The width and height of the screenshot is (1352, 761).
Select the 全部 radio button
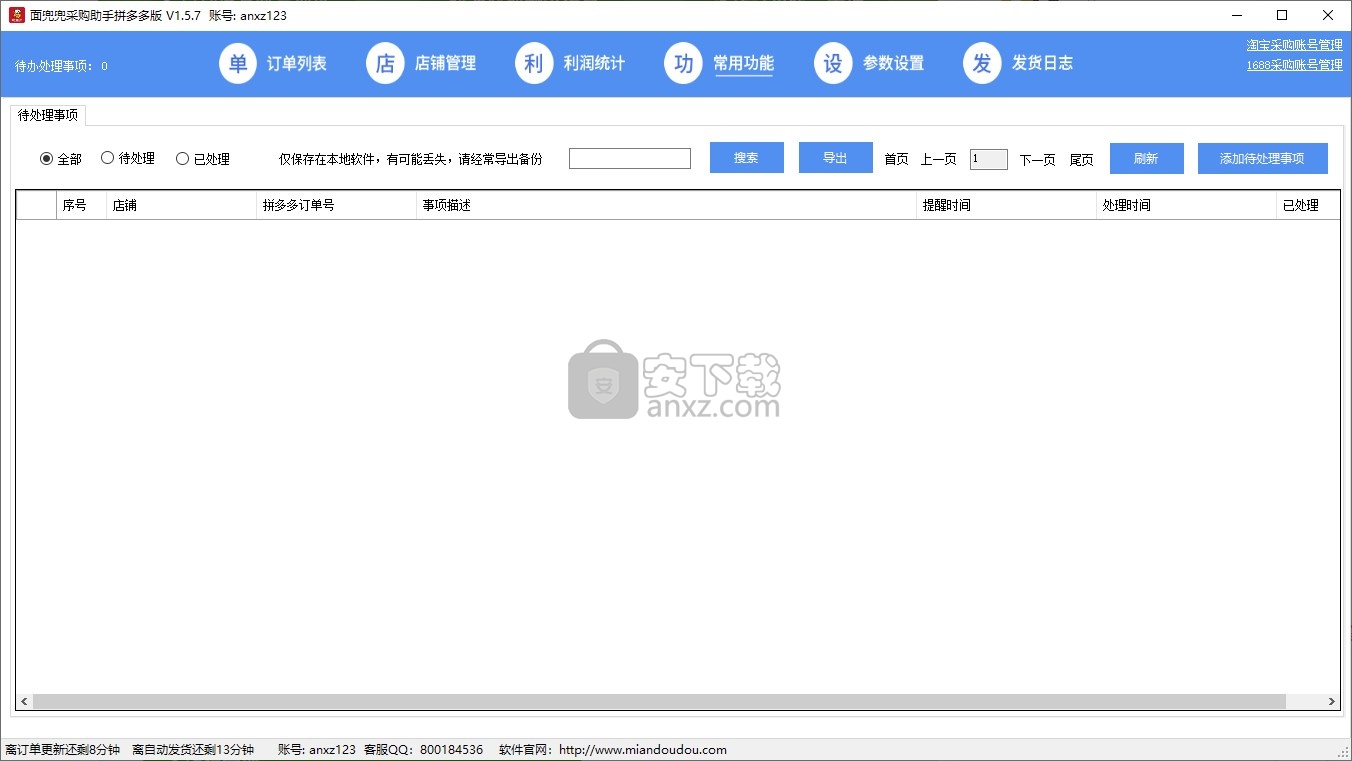(61, 159)
